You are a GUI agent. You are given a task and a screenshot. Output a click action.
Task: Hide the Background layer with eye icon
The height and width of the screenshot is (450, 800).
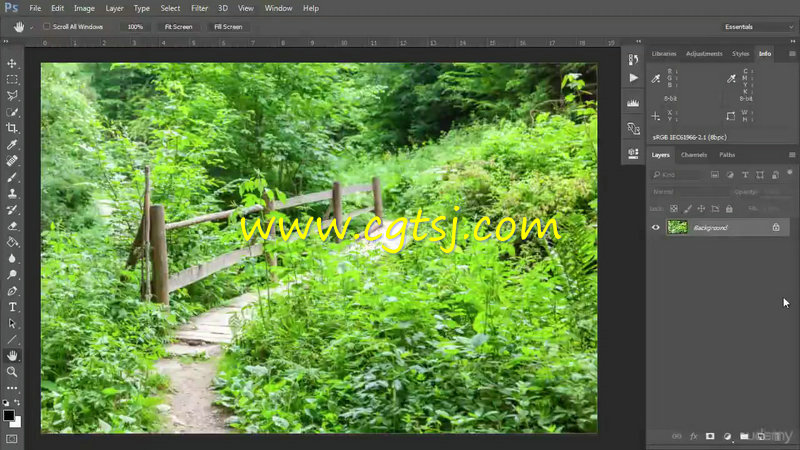pos(656,228)
